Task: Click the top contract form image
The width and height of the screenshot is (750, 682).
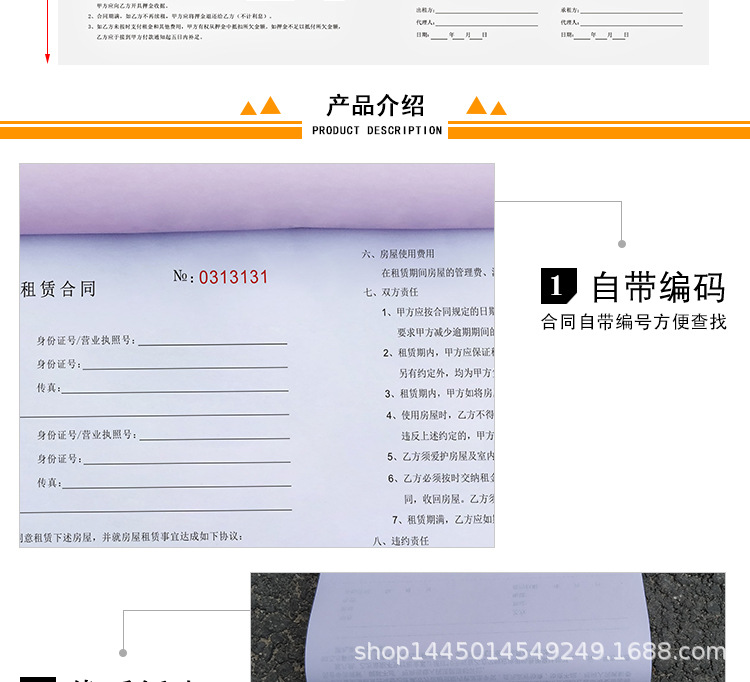Action: click(x=383, y=33)
